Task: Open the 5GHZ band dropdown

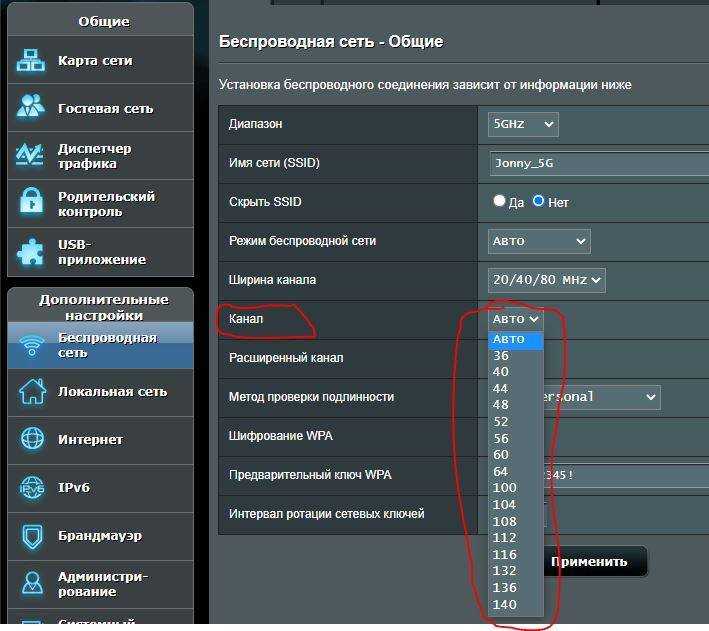Action: pos(522,124)
